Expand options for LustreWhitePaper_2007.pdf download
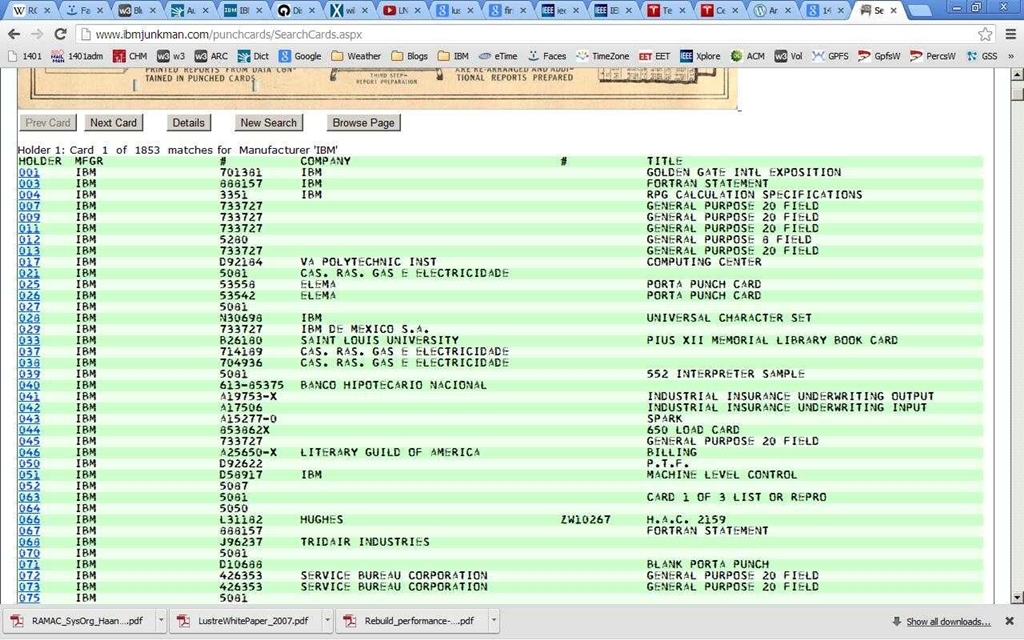Screen dimensions: 1024x640 (x=324, y=621)
